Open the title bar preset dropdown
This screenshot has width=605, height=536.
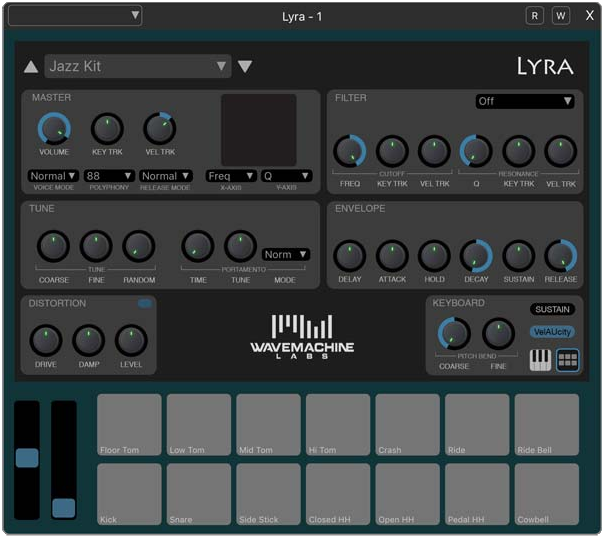click(x=75, y=16)
